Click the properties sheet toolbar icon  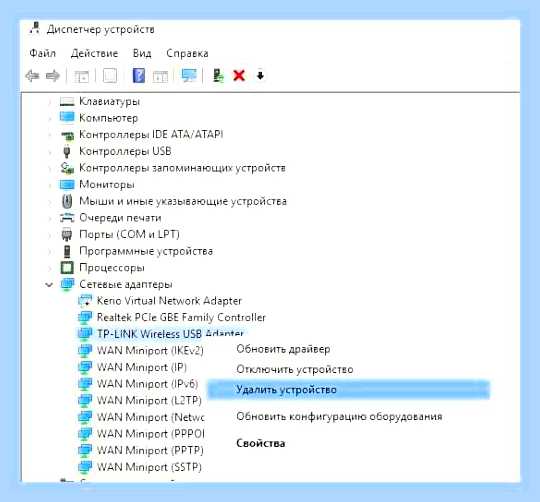tap(110, 75)
